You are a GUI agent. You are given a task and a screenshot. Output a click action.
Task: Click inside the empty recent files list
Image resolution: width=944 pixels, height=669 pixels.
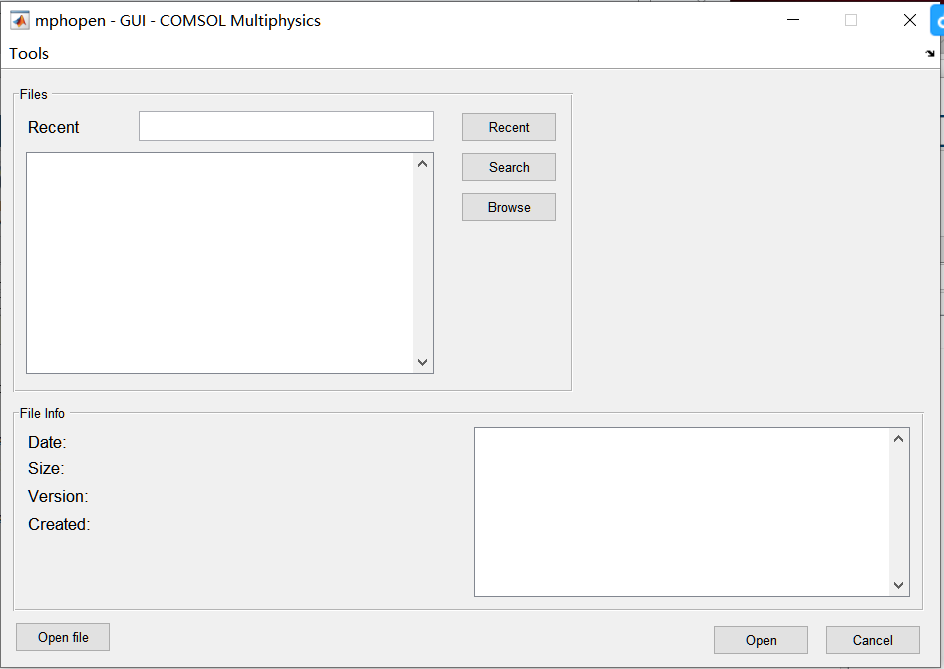tap(220, 260)
